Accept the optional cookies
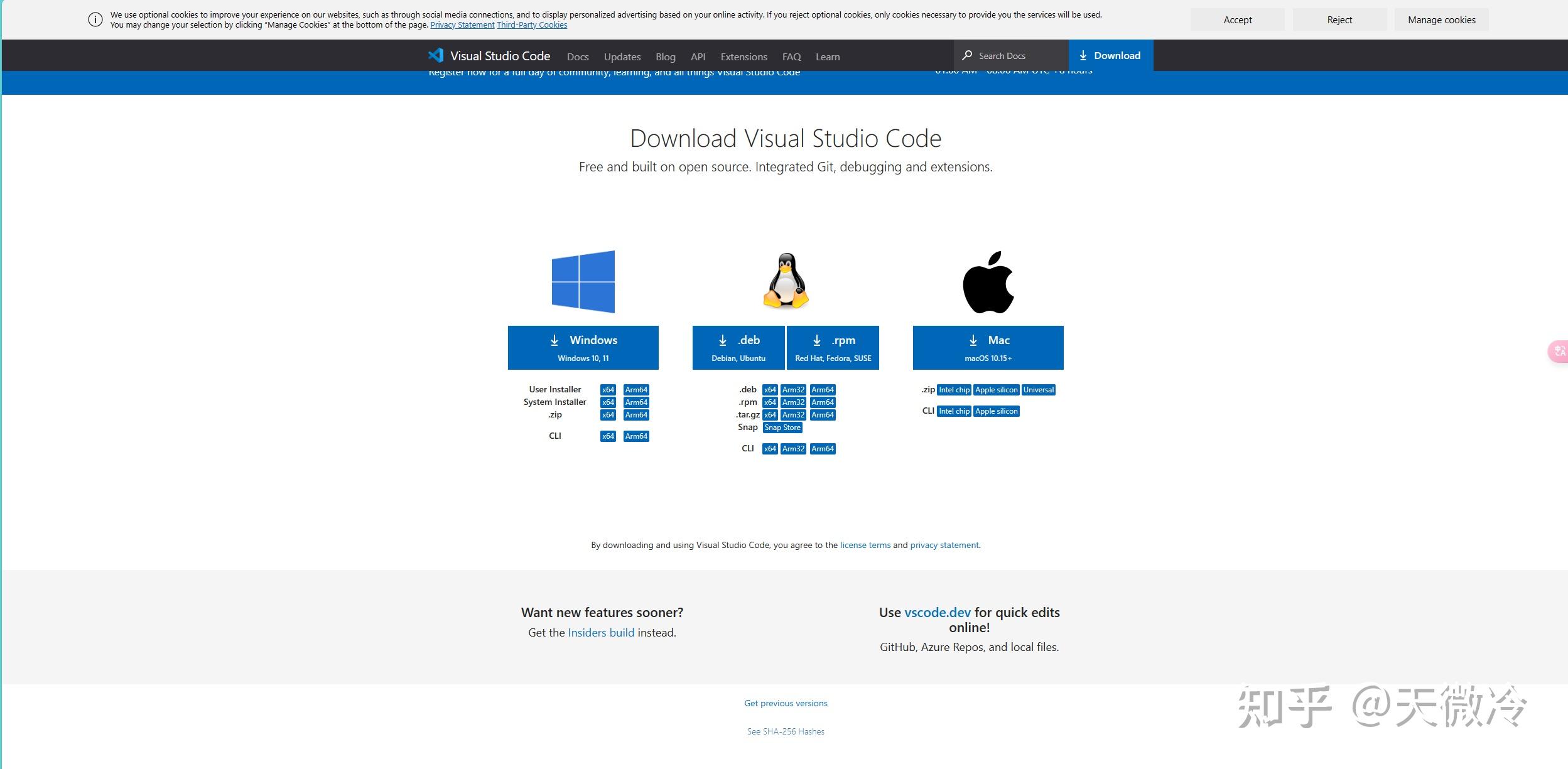 click(1236, 19)
